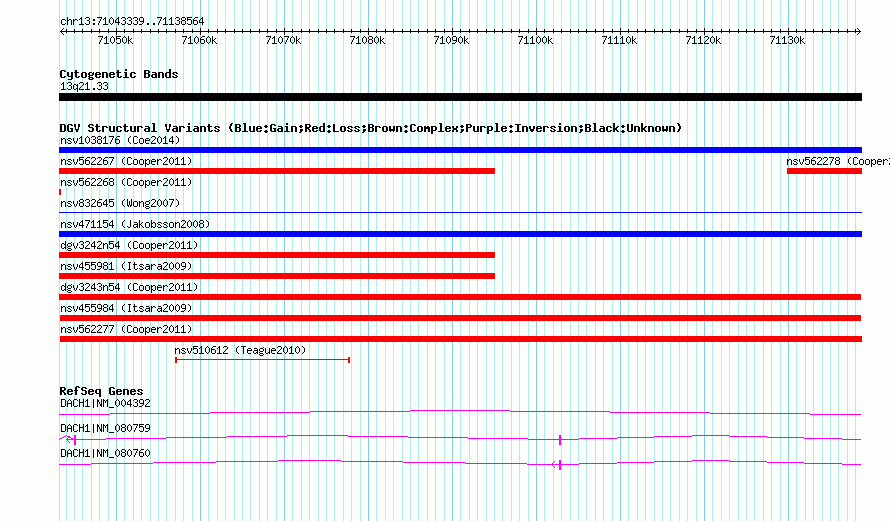The height and width of the screenshot is (521, 890).
Task: Click the full-width red bar under dgv3243n54
Action: (x=460, y=297)
